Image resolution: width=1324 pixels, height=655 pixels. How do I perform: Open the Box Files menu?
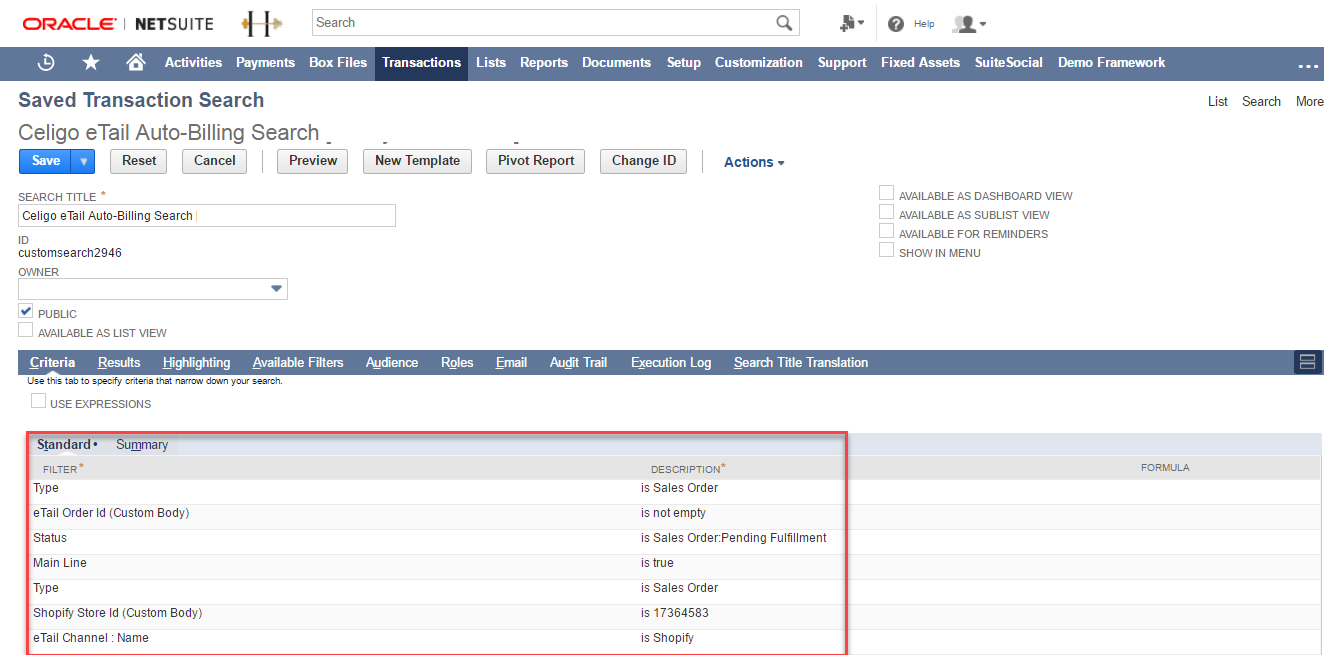tap(338, 62)
